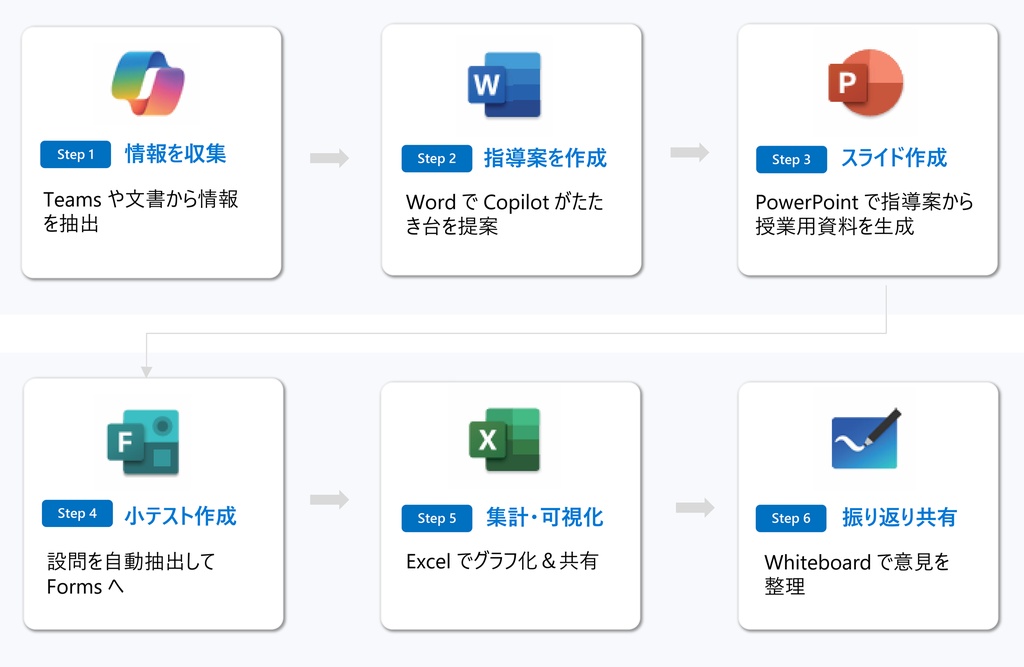Viewport: 1024px width, 667px height.
Task: Click the text Excel でグラフ化 & 共有
Action: (502, 561)
